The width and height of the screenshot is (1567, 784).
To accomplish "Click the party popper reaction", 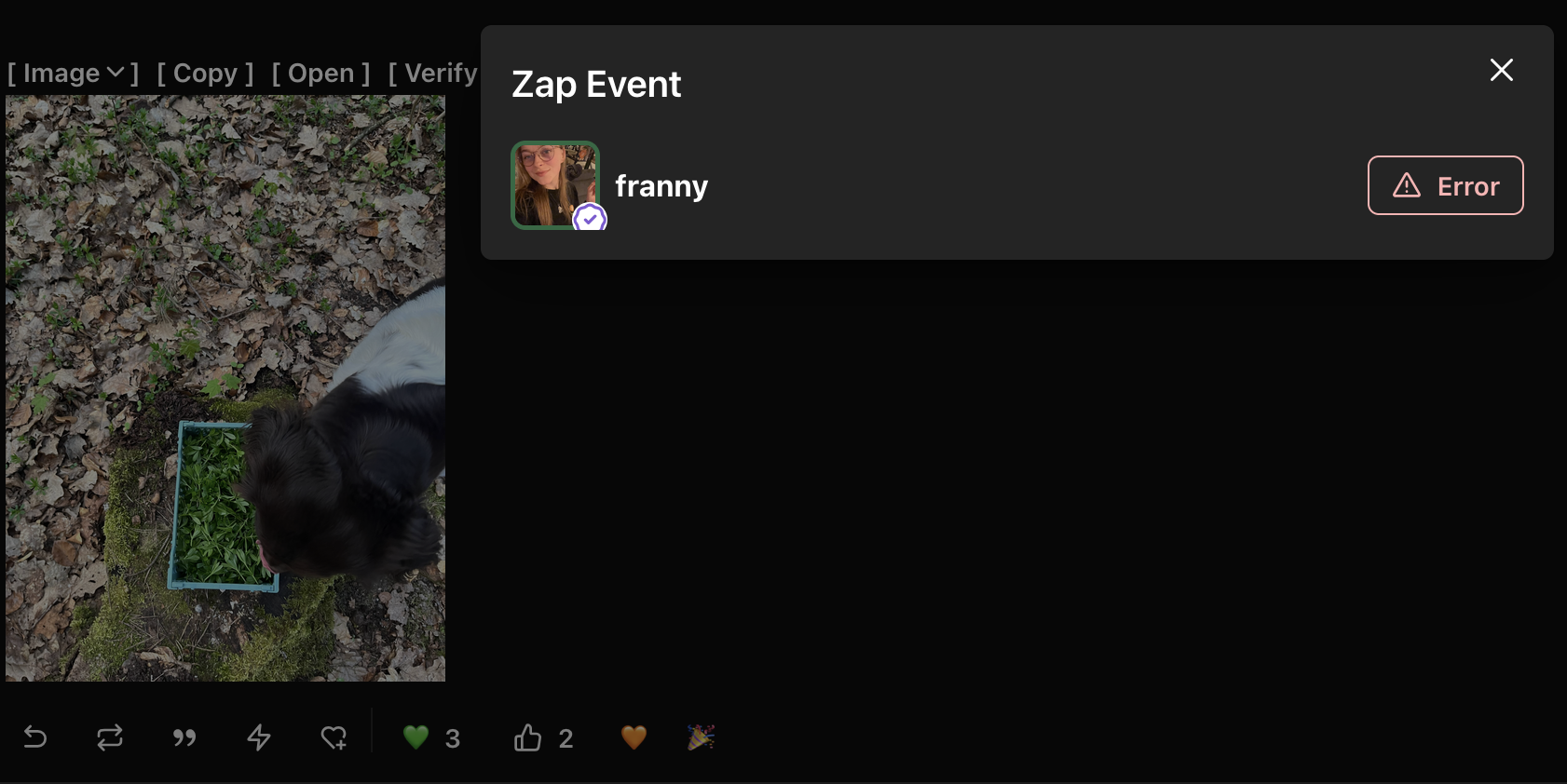I will [701, 737].
